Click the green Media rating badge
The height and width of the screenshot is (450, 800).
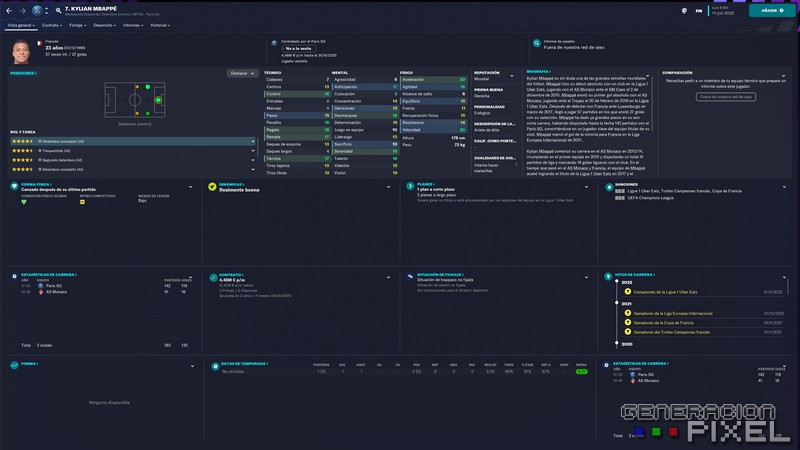581,371
